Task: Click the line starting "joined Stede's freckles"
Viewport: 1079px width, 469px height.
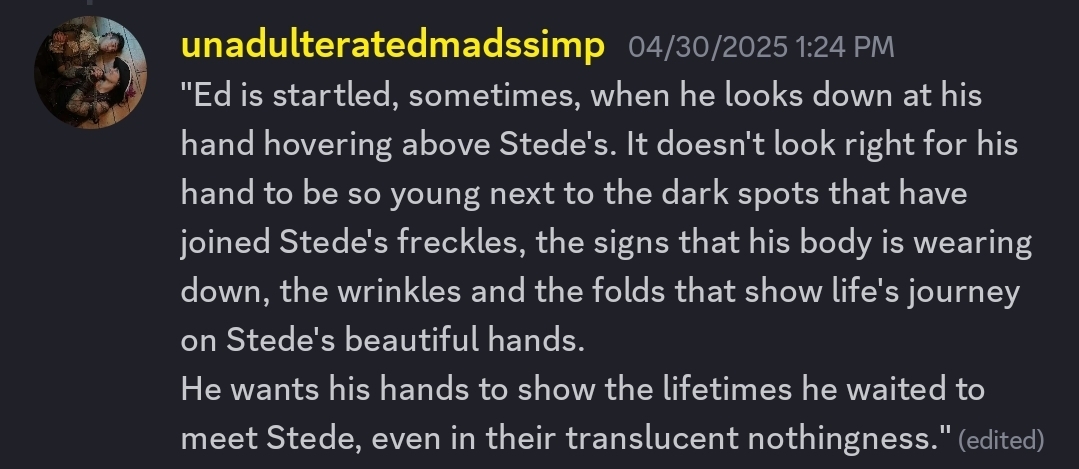Action: tap(606, 242)
